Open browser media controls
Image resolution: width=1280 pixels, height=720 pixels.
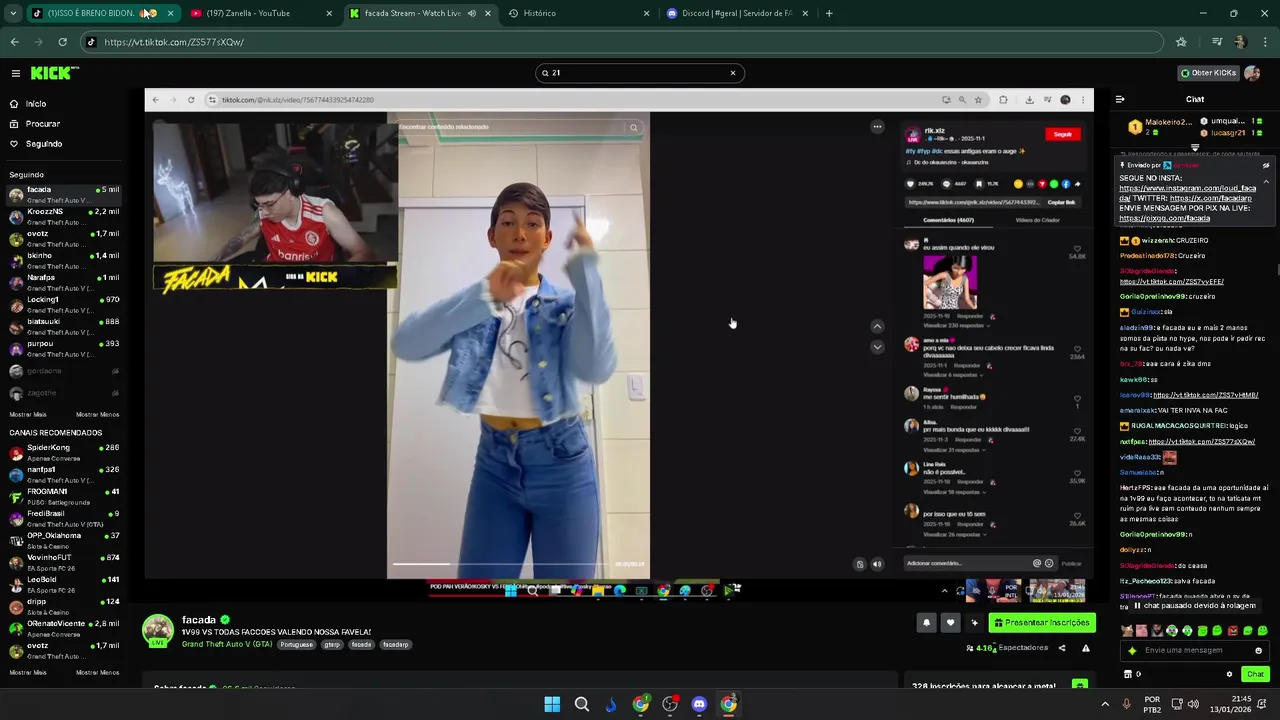point(1217,42)
